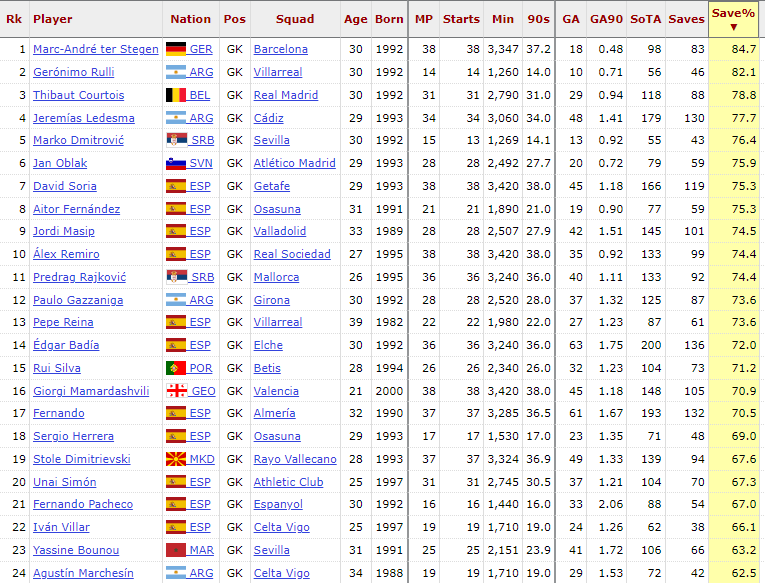
Task: Click the SRB flag in Rajković's row
Action: point(176,277)
